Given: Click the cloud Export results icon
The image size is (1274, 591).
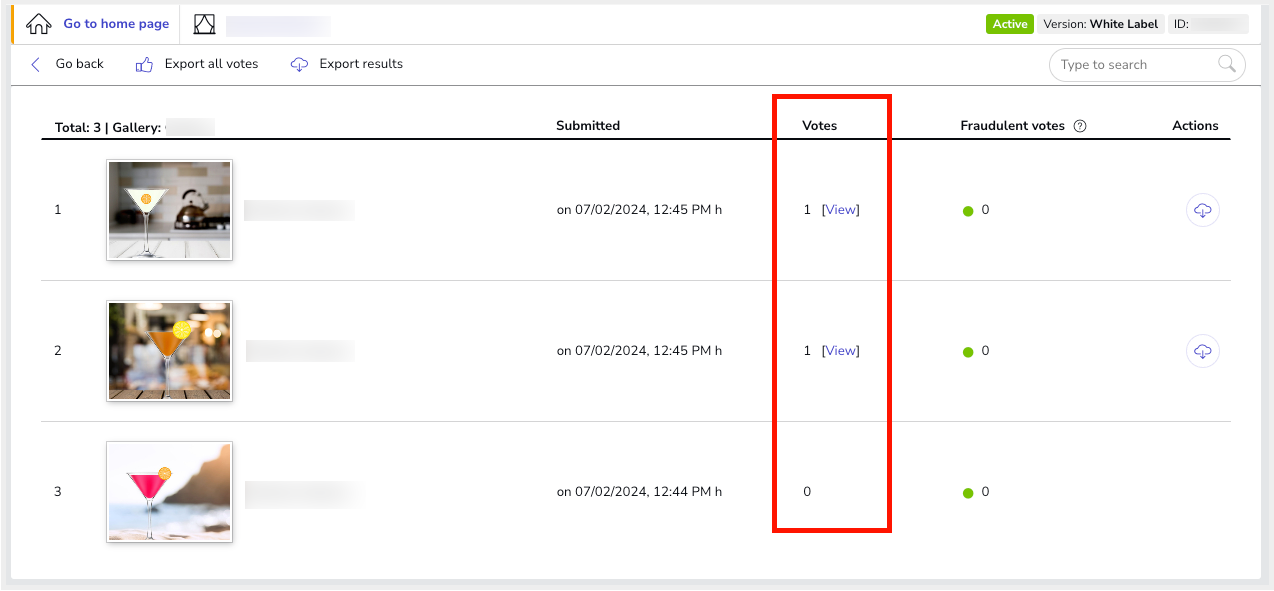Looking at the screenshot, I should point(299,64).
